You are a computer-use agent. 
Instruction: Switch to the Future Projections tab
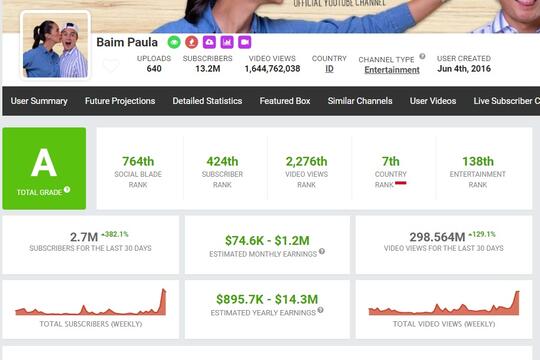pyautogui.click(x=120, y=101)
